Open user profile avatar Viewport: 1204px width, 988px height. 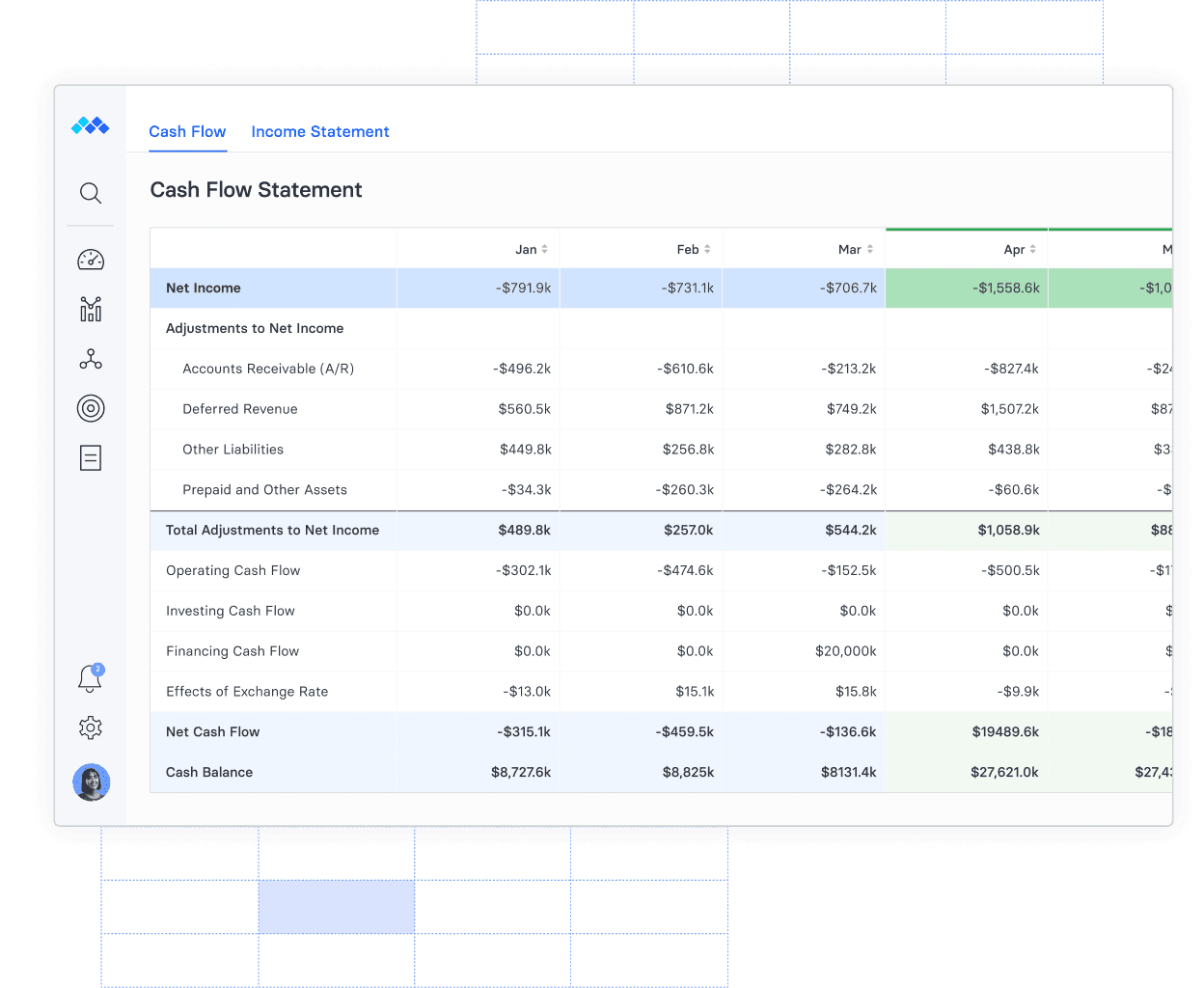pos(91,782)
